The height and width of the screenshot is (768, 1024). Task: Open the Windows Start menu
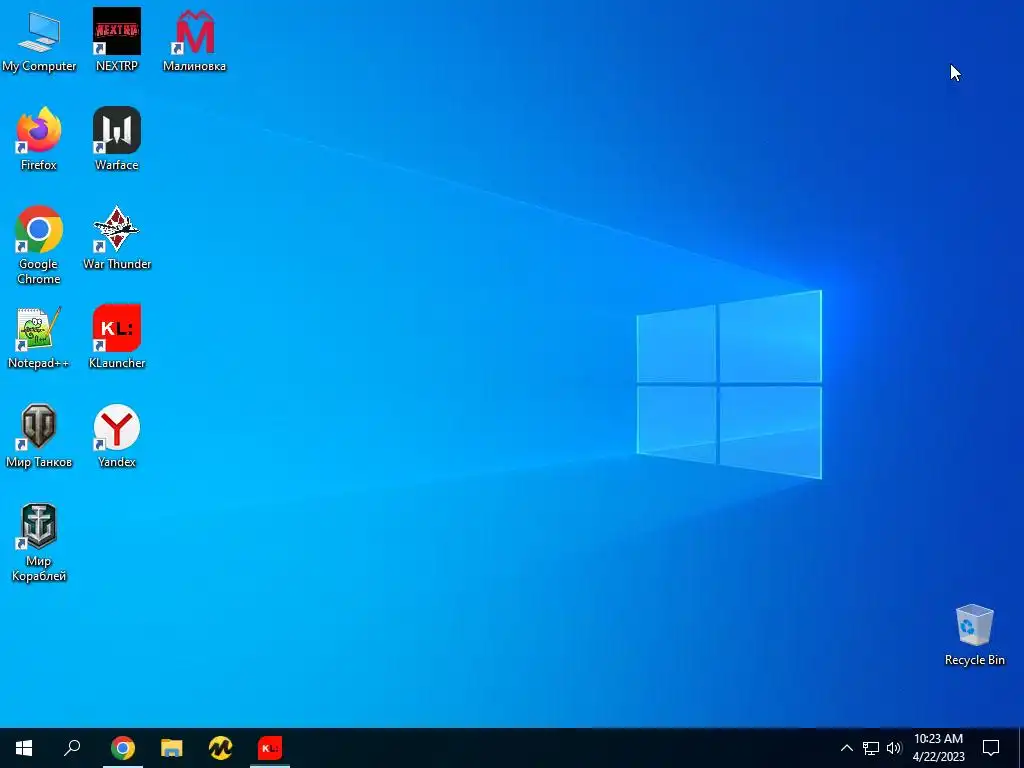(x=24, y=748)
